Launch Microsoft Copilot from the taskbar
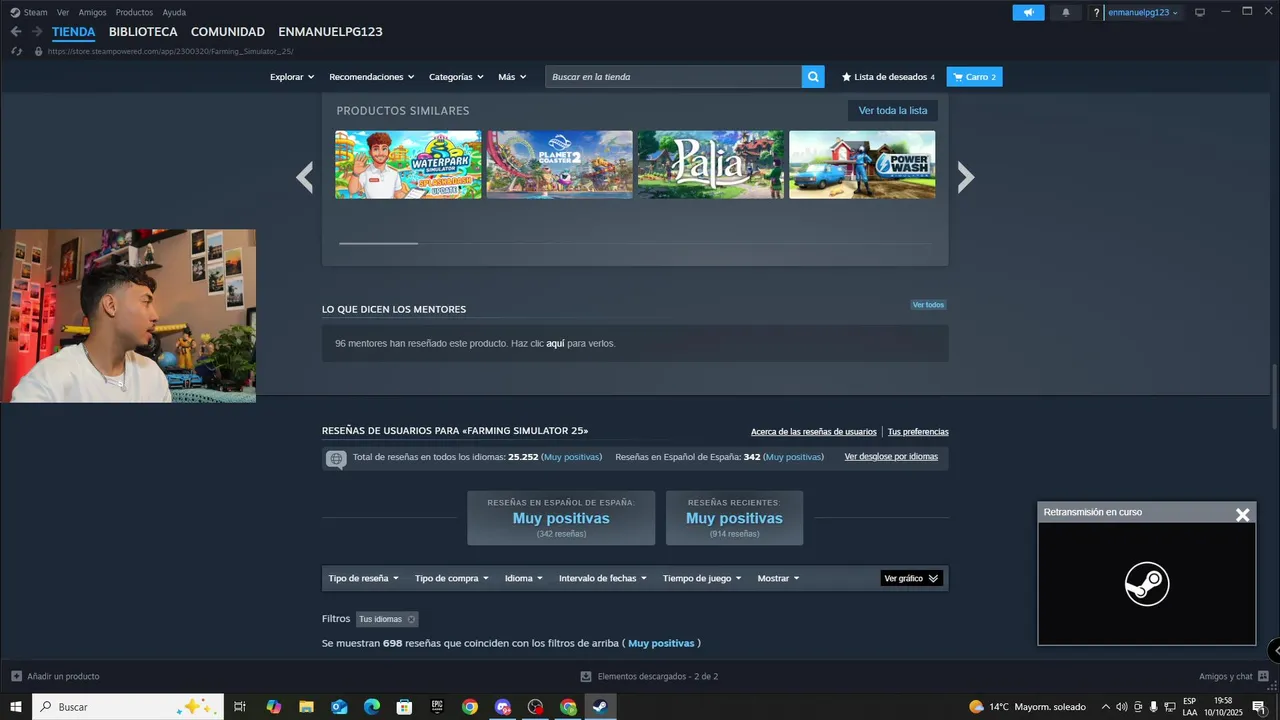Image resolution: width=1280 pixels, height=720 pixels. tap(273, 707)
